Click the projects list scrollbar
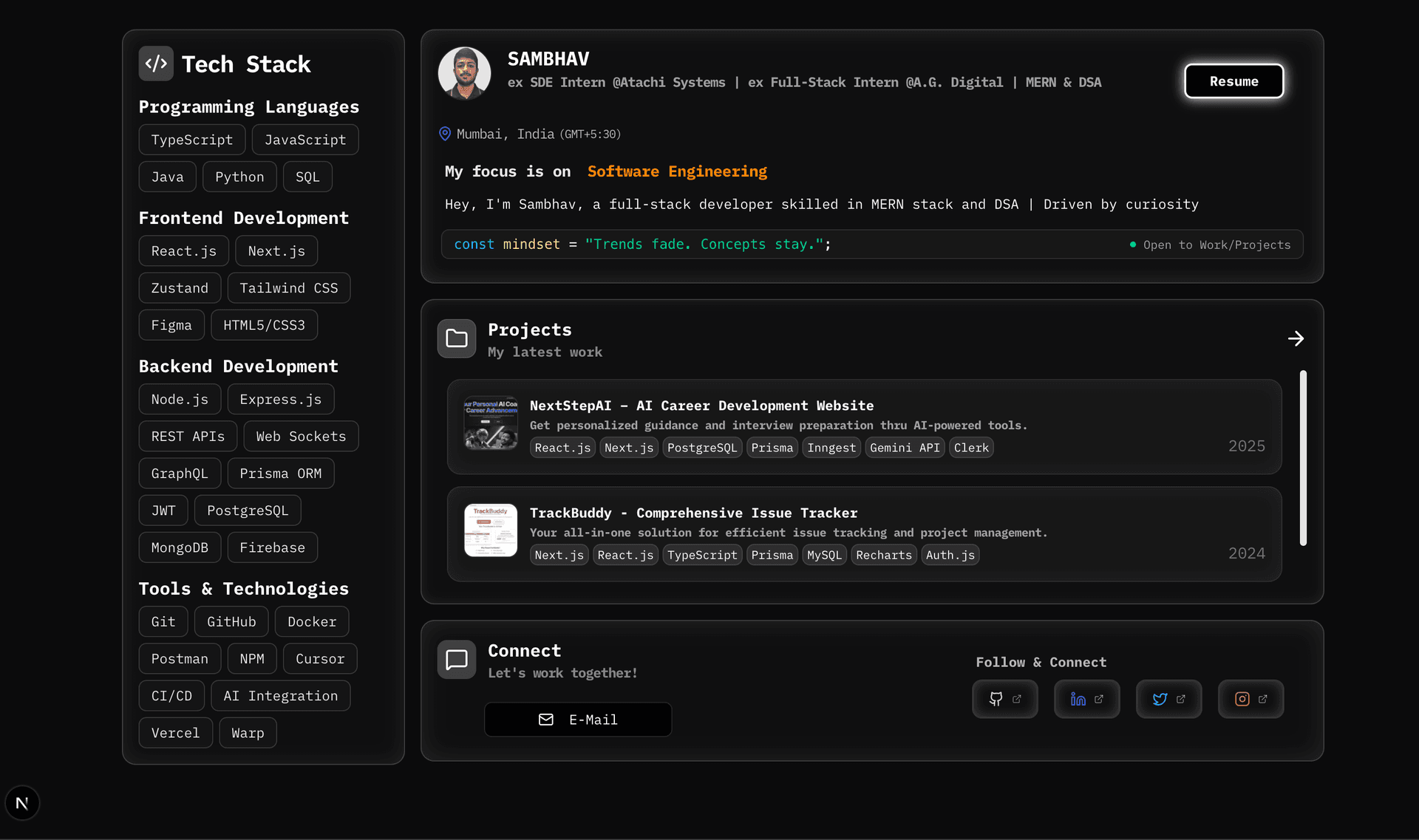Viewport: 1419px width, 840px height. coord(1303,458)
